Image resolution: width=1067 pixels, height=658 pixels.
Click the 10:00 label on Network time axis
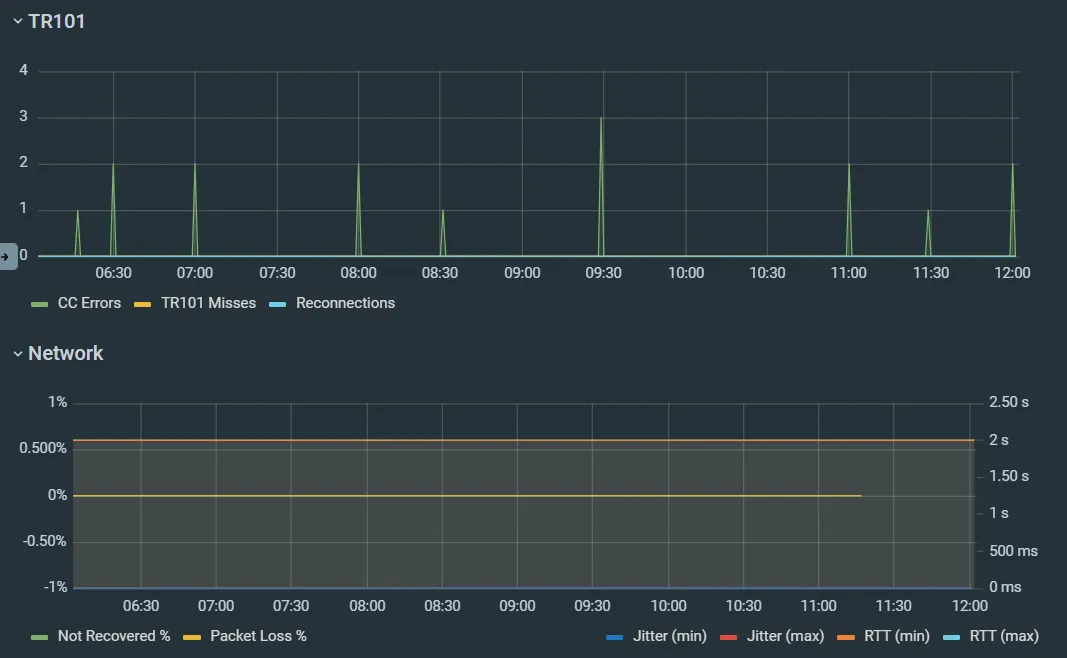(x=668, y=606)
